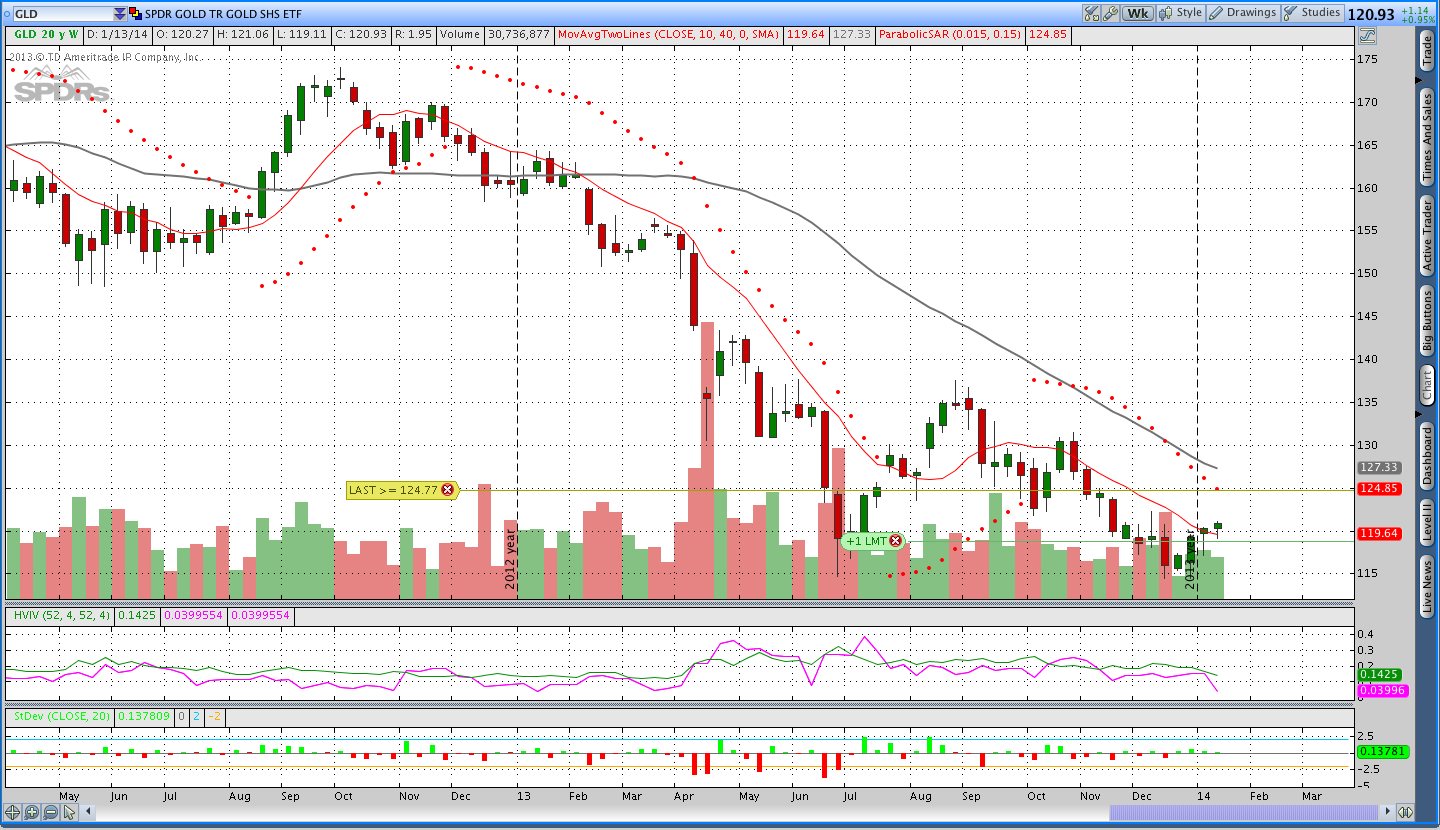Click the zoom in magnifier icon
The width and height of the screenshot is (1440, 830).
(31, 812)
